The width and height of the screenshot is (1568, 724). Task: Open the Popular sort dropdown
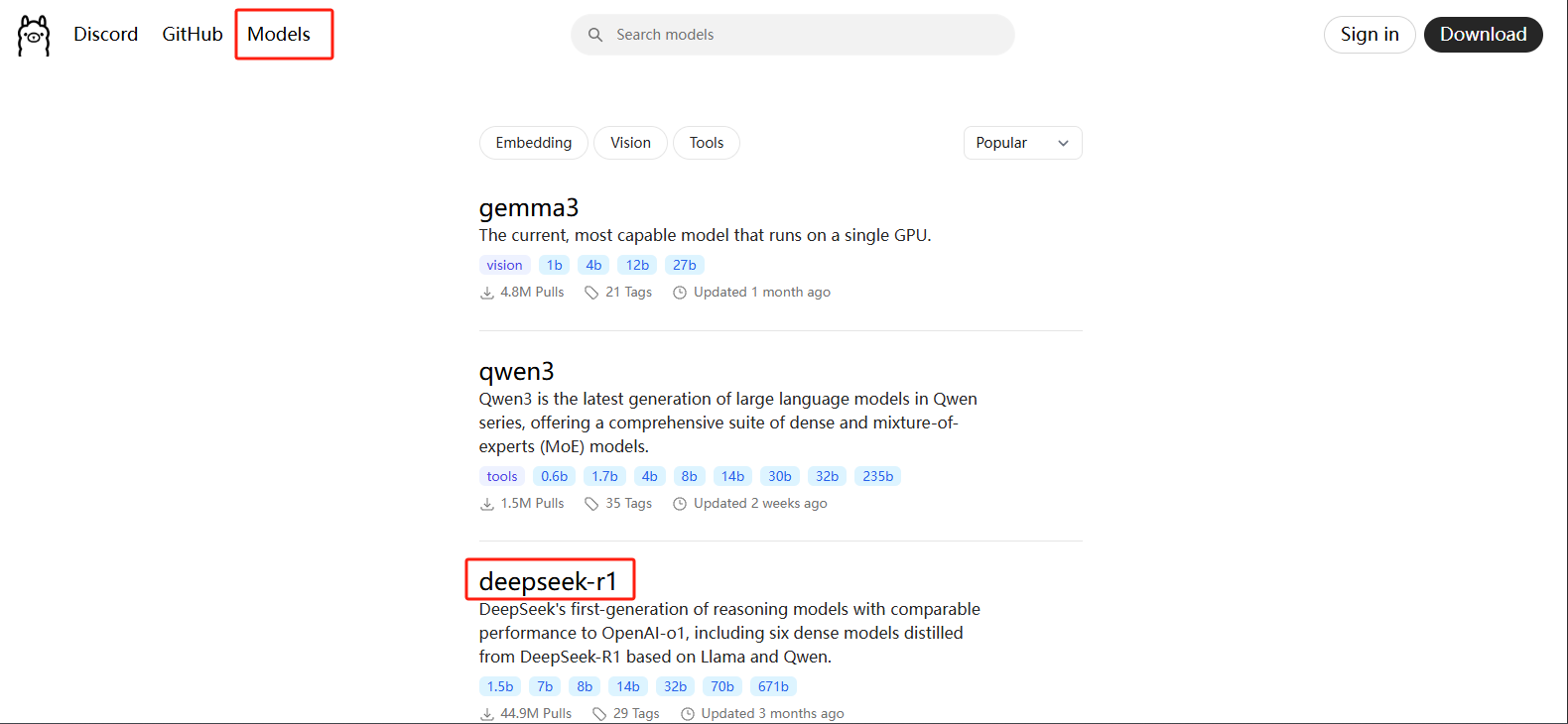1021,143
